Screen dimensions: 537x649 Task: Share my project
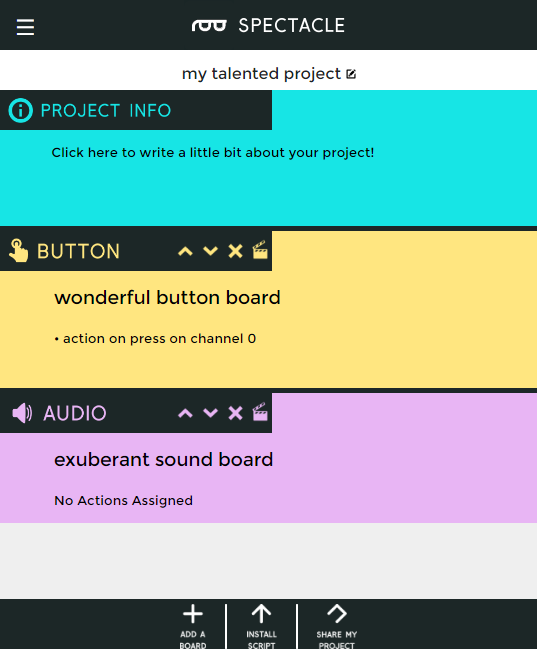point(337,625)
